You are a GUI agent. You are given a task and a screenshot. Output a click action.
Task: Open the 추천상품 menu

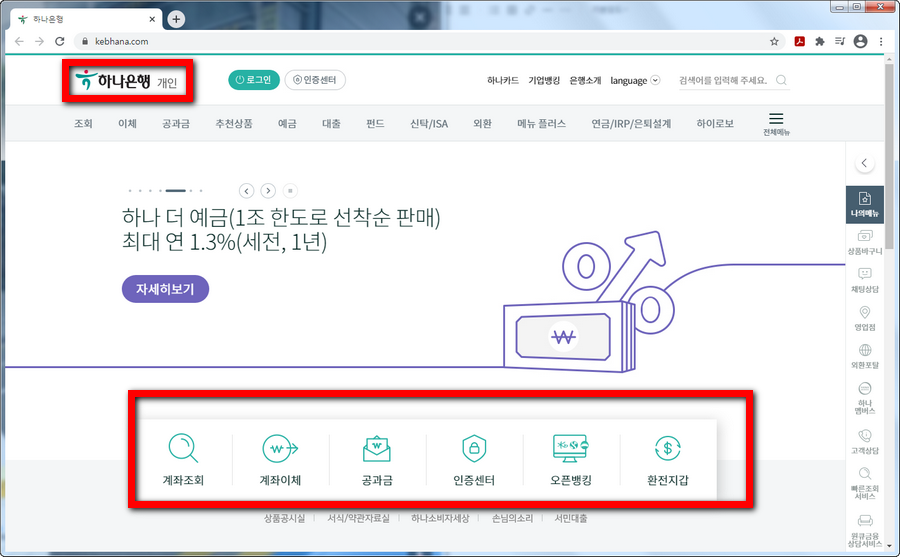pyautogui.click(x=234, y=123)
